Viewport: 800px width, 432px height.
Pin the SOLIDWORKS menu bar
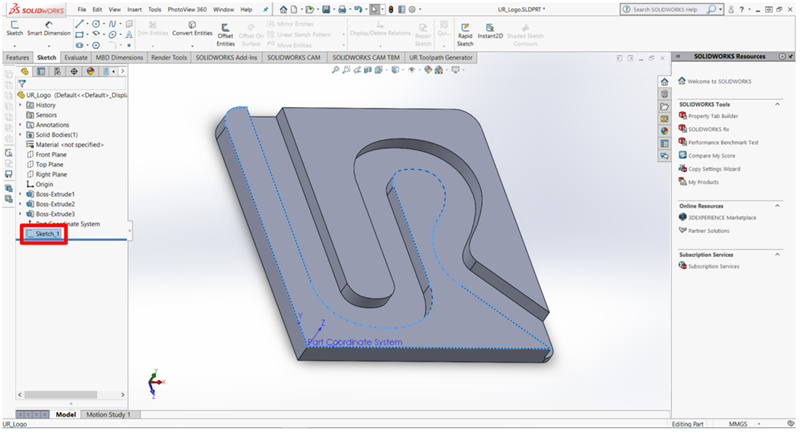click(265, 9)
